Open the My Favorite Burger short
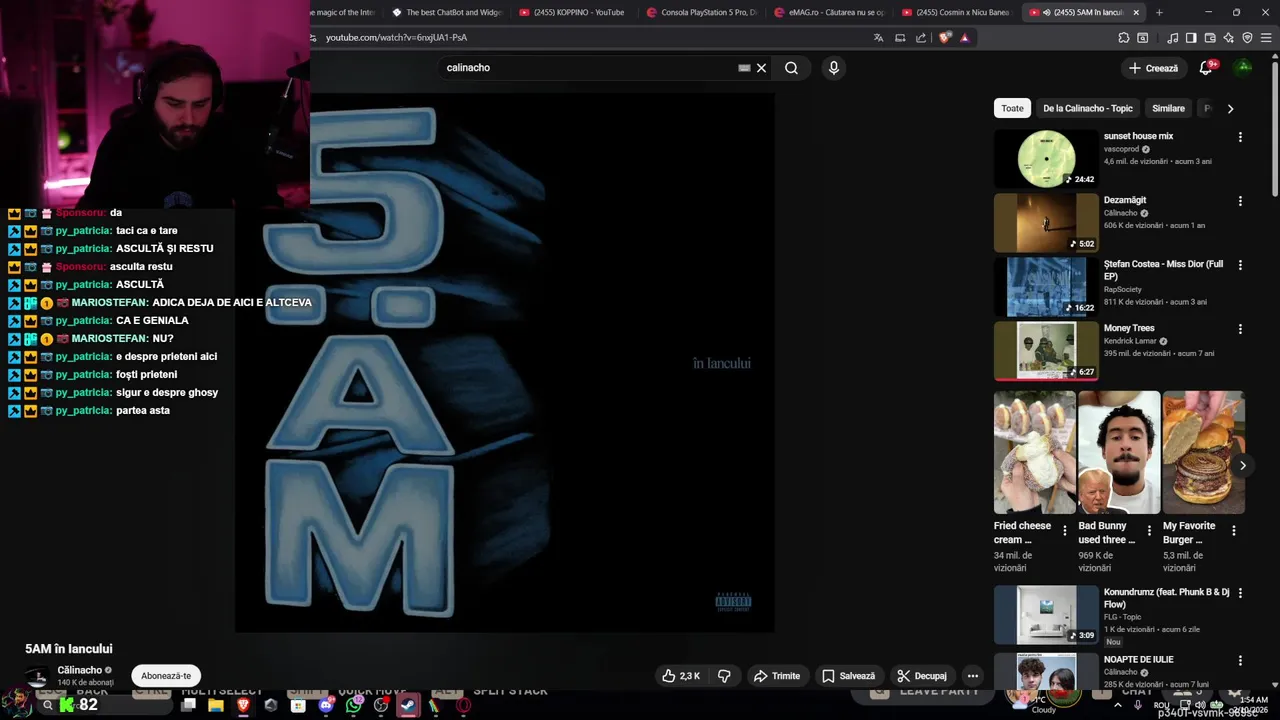The image size is (1280, 720). [1204, 452]
